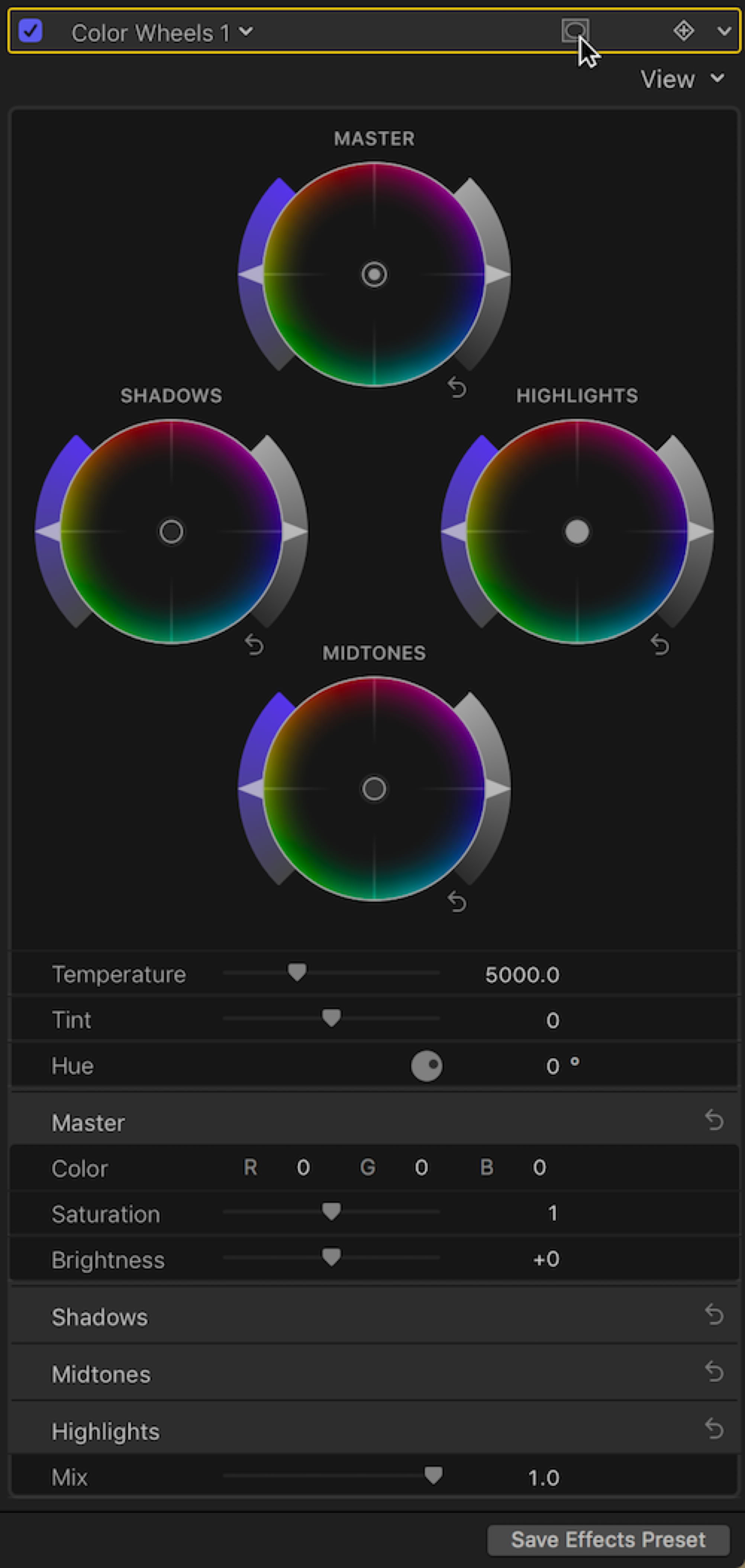
Task: Click the Hue rotation dial
Action: pyautogui.click(x=427, y=1066)
